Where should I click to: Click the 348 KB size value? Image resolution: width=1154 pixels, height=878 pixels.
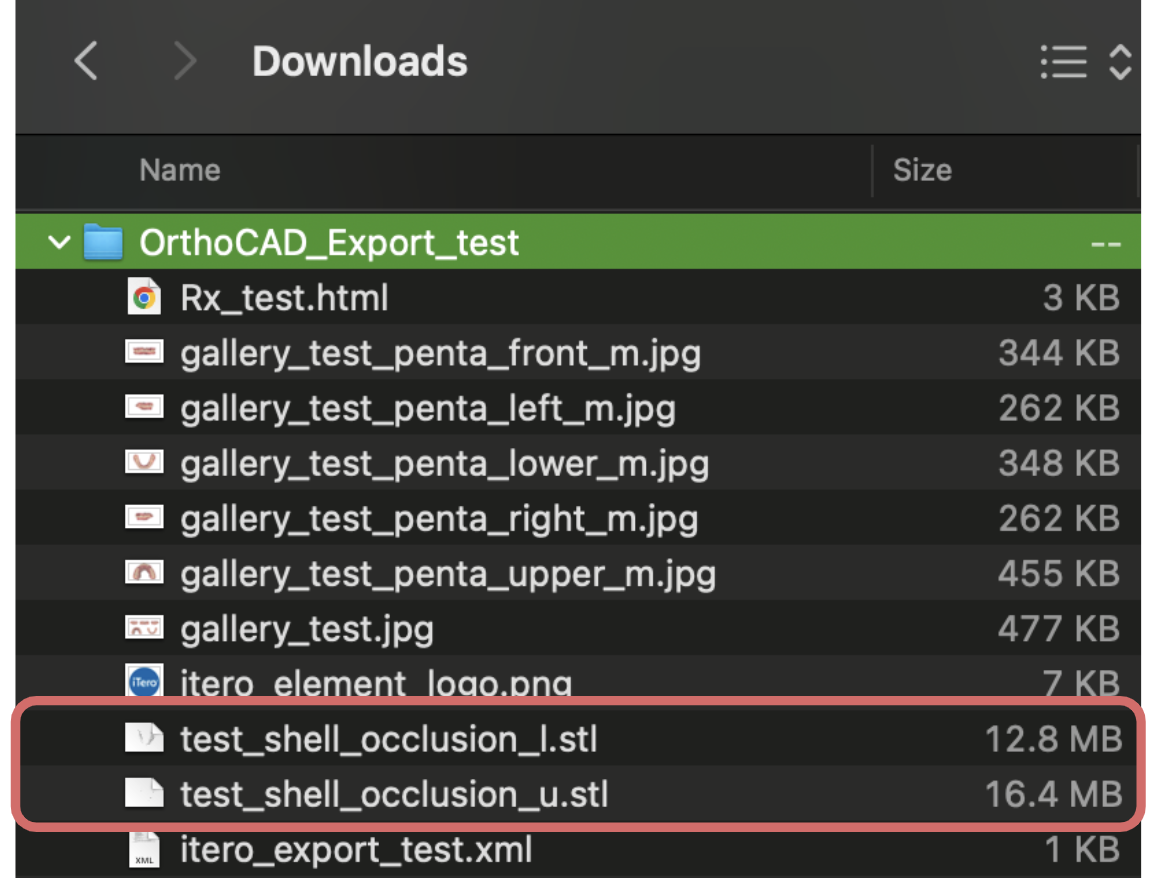pos(1059,464)
